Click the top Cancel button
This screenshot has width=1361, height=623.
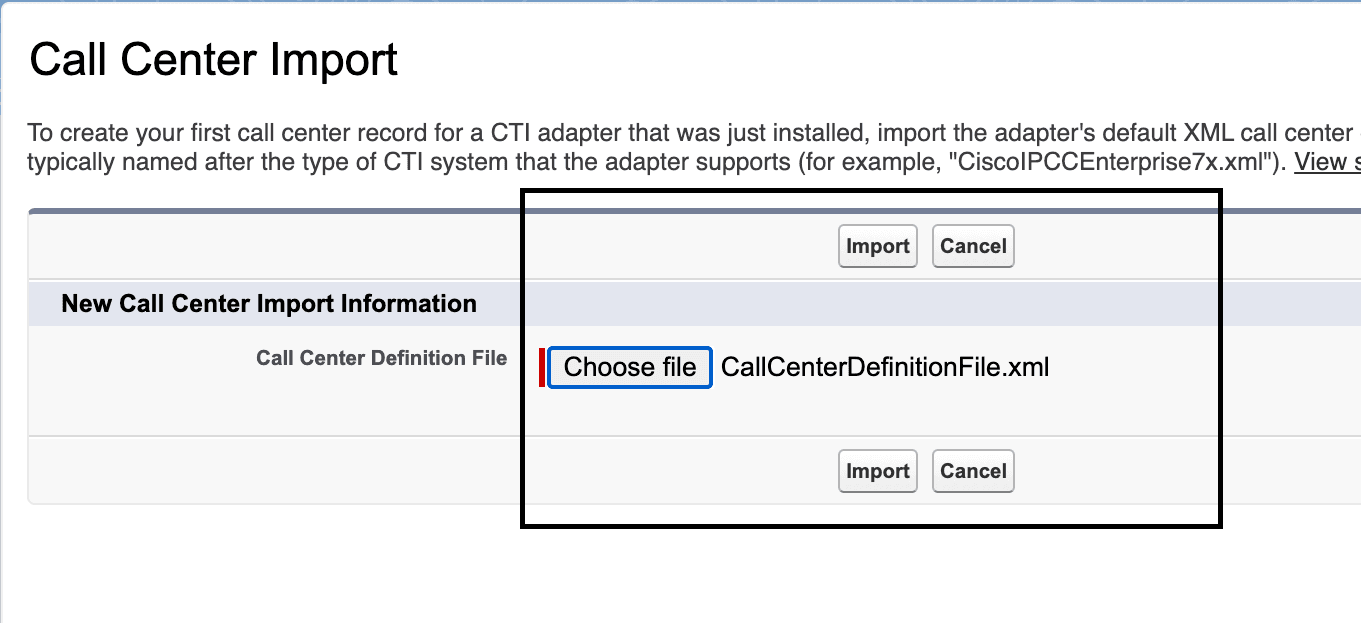click(973, 246)
